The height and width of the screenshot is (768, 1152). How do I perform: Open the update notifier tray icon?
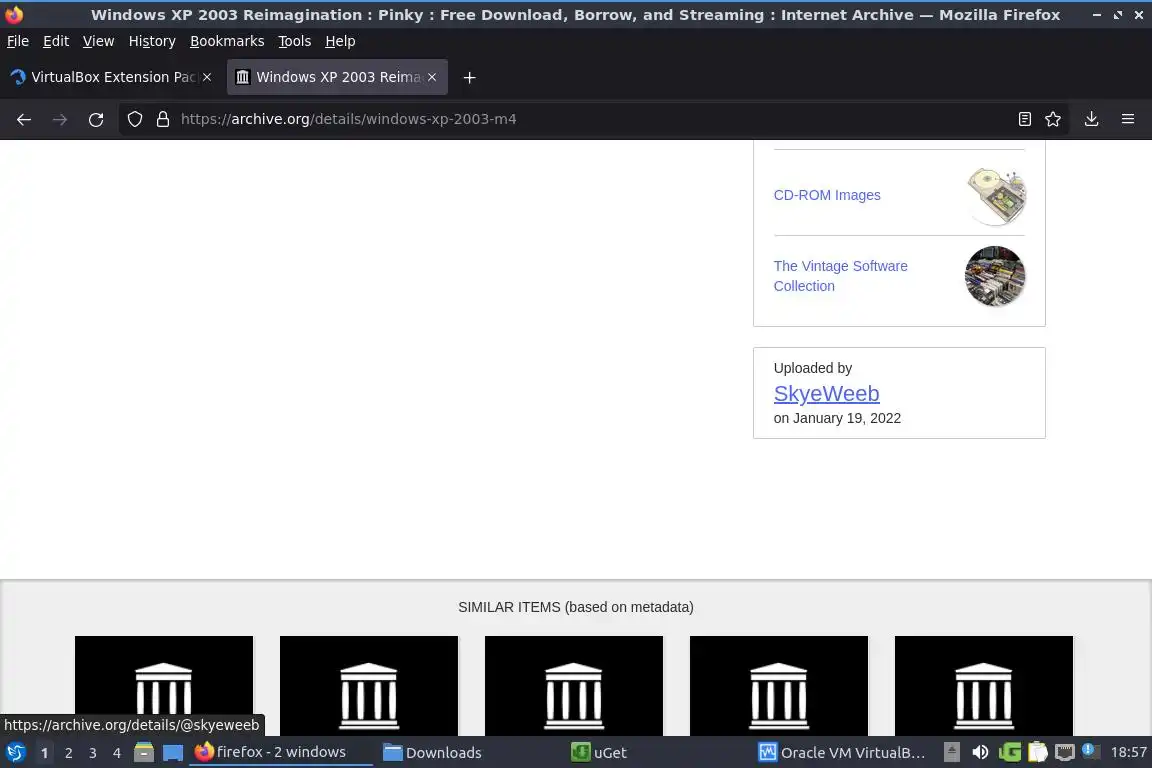point(1091,752)
